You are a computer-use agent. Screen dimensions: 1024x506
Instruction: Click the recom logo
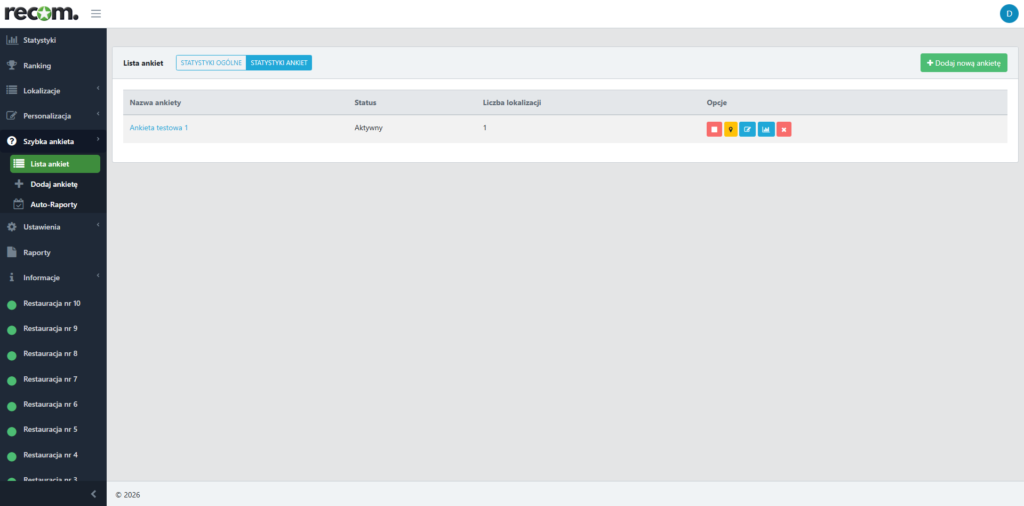pos(41,13)
